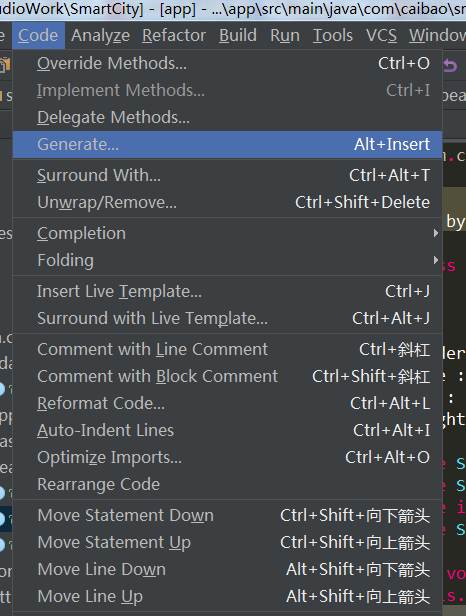Choose Override Methods... menu entry

(227, 63)
